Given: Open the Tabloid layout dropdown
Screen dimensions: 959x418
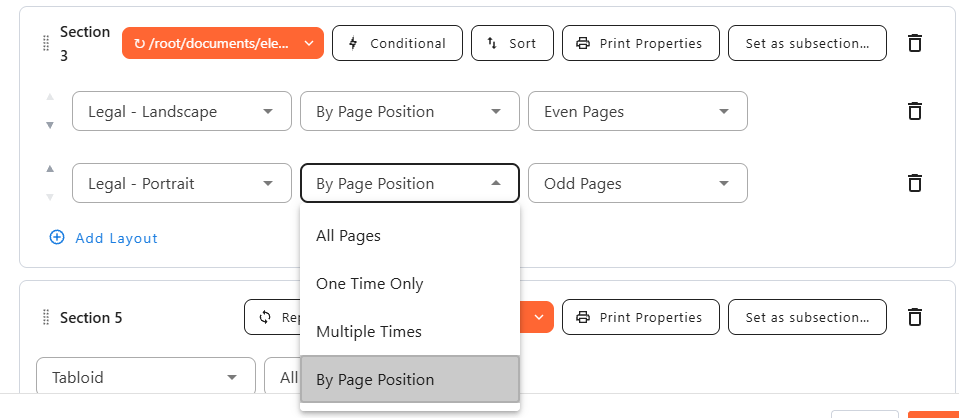Looking at the screenshot, I should point(146,377).
